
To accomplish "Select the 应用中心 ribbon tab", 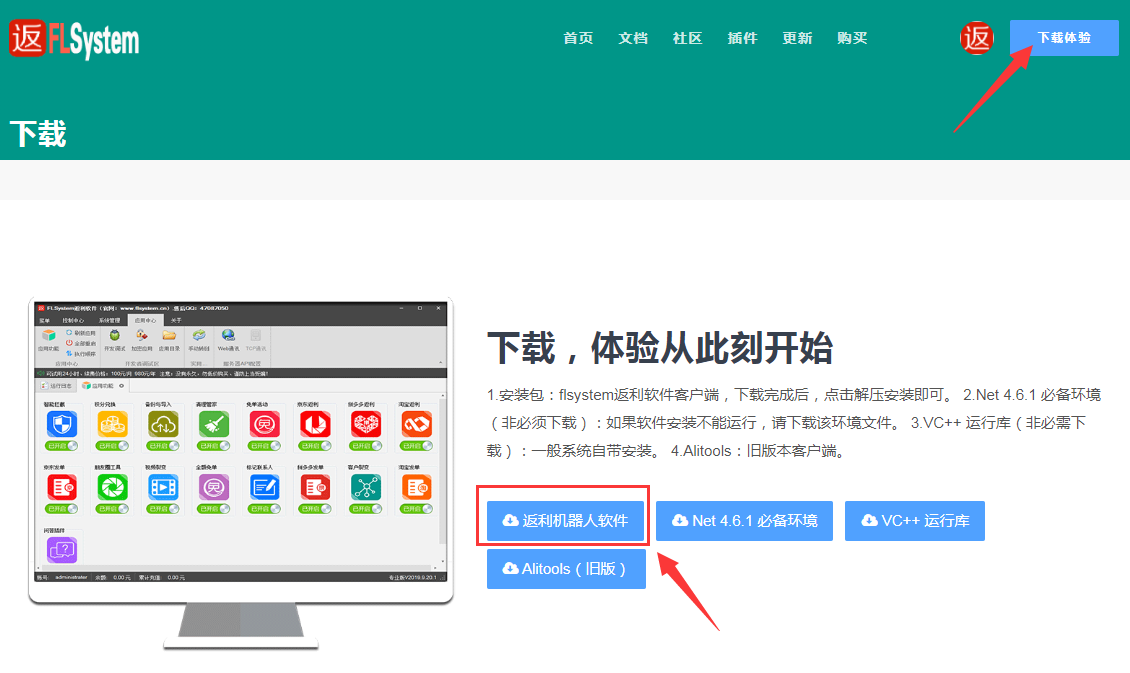I will point(146,320).
